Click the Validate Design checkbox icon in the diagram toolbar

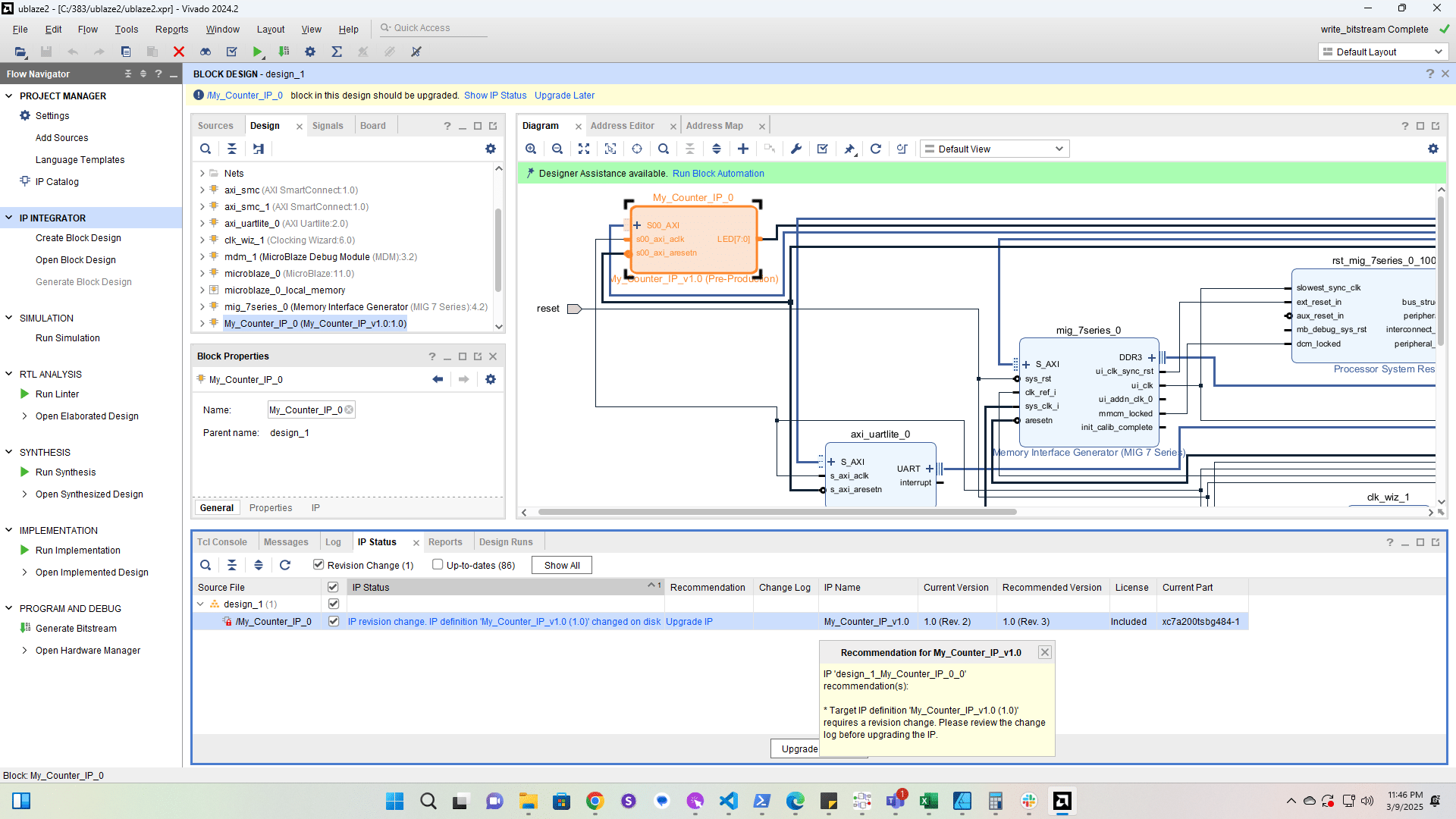[x=823, y=149]
